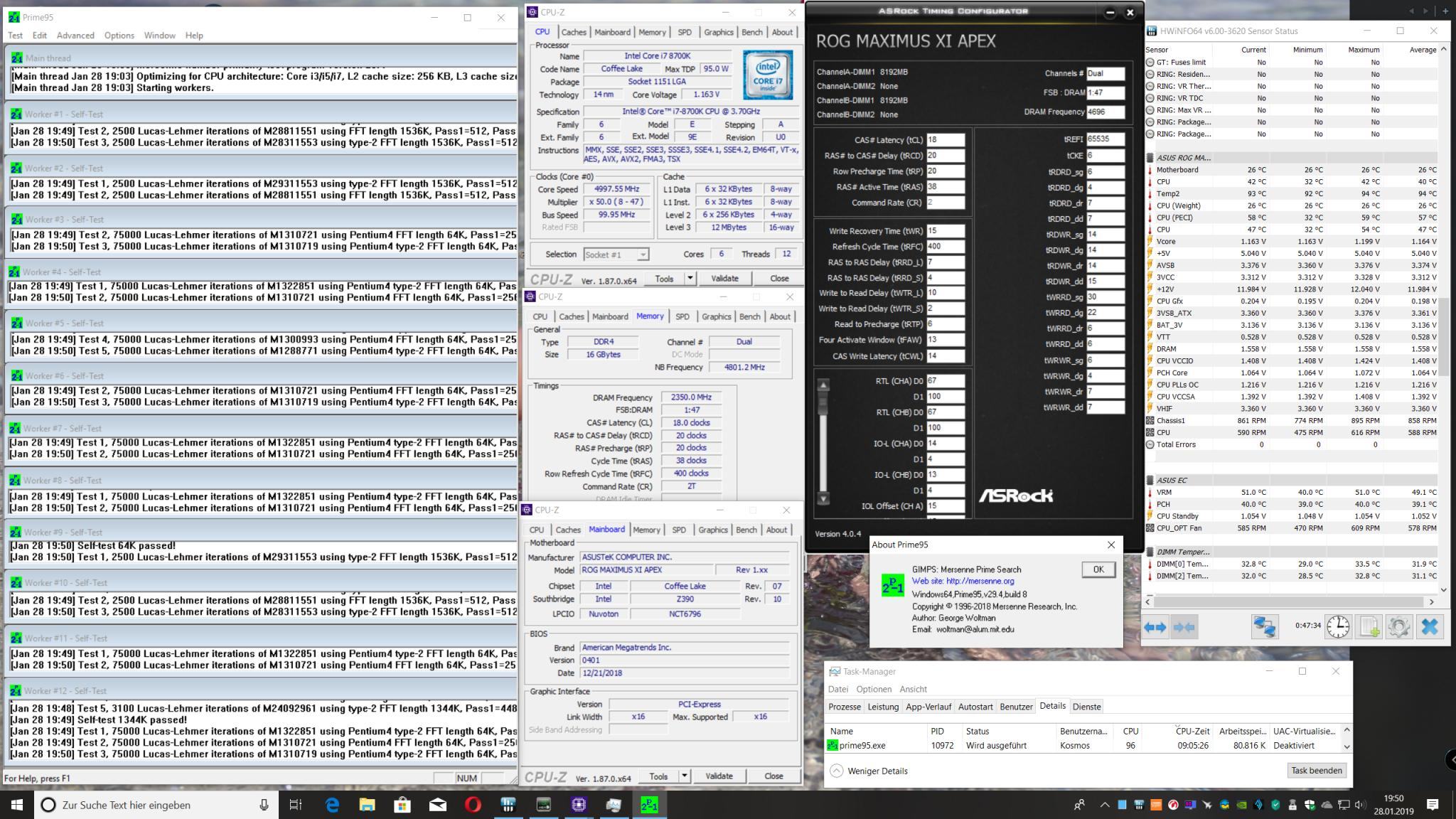
Task: Select Dienste tab in Task Manager
Action: tap(1086, 707)
